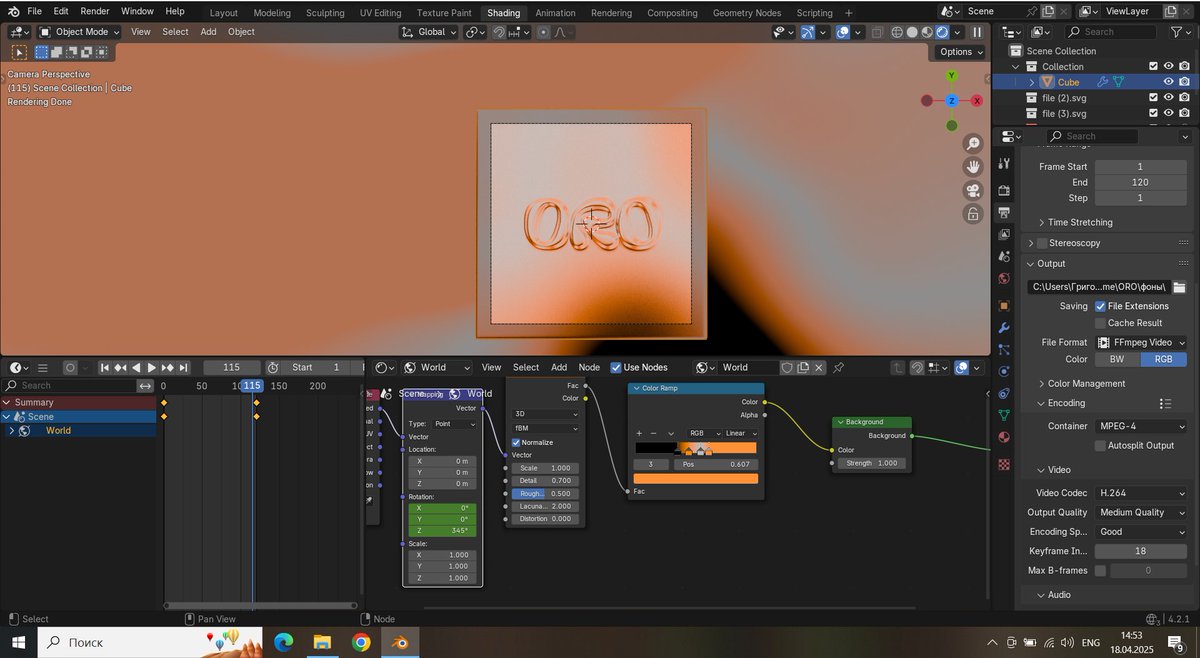
Task: Select solid viewport shading mode
Action: pyautogui.click(x=912, y=32)
